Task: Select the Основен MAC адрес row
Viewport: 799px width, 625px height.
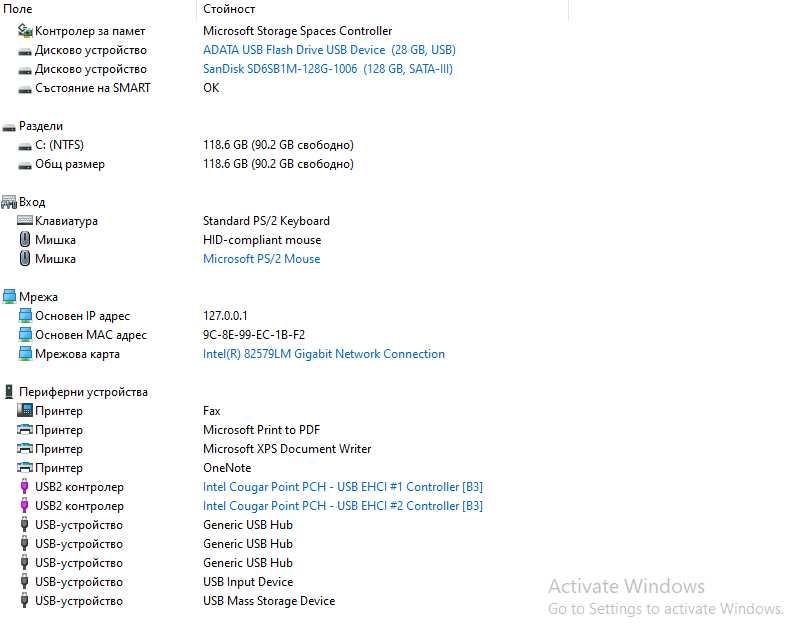Action: 91,335
